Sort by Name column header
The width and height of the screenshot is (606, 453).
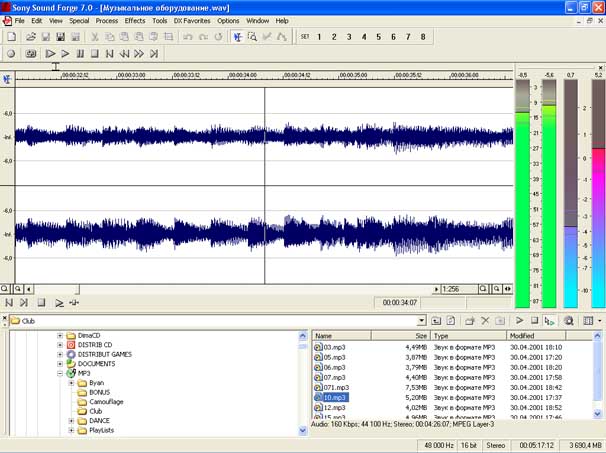coord(342,336)
